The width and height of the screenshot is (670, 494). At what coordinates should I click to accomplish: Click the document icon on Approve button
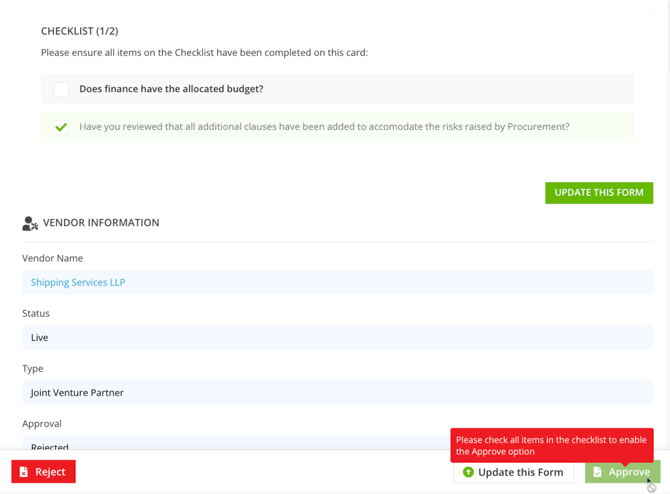[x=598, y=472]
